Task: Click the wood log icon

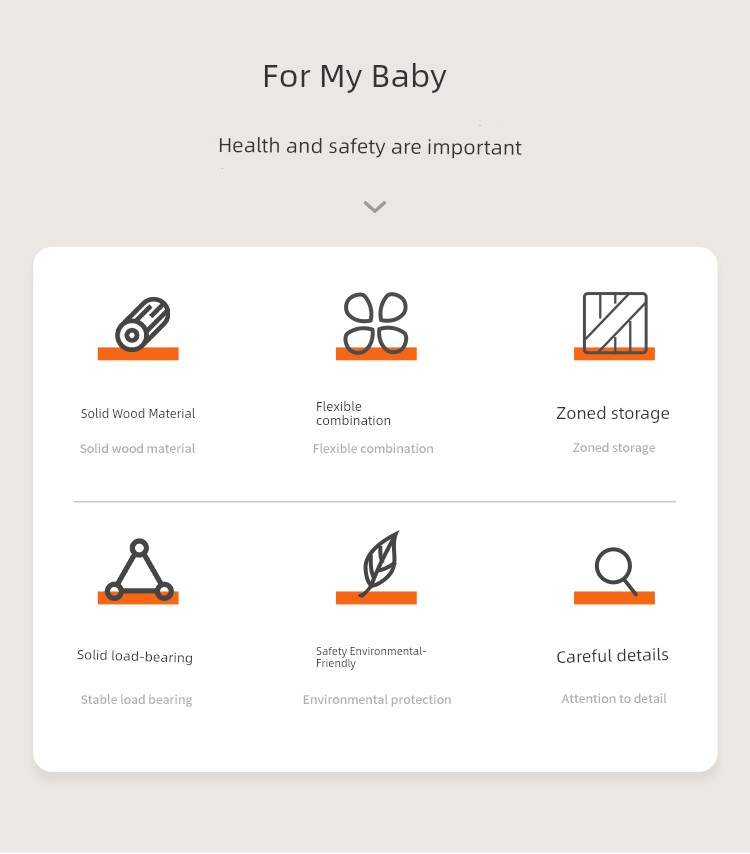Action: 143,324
